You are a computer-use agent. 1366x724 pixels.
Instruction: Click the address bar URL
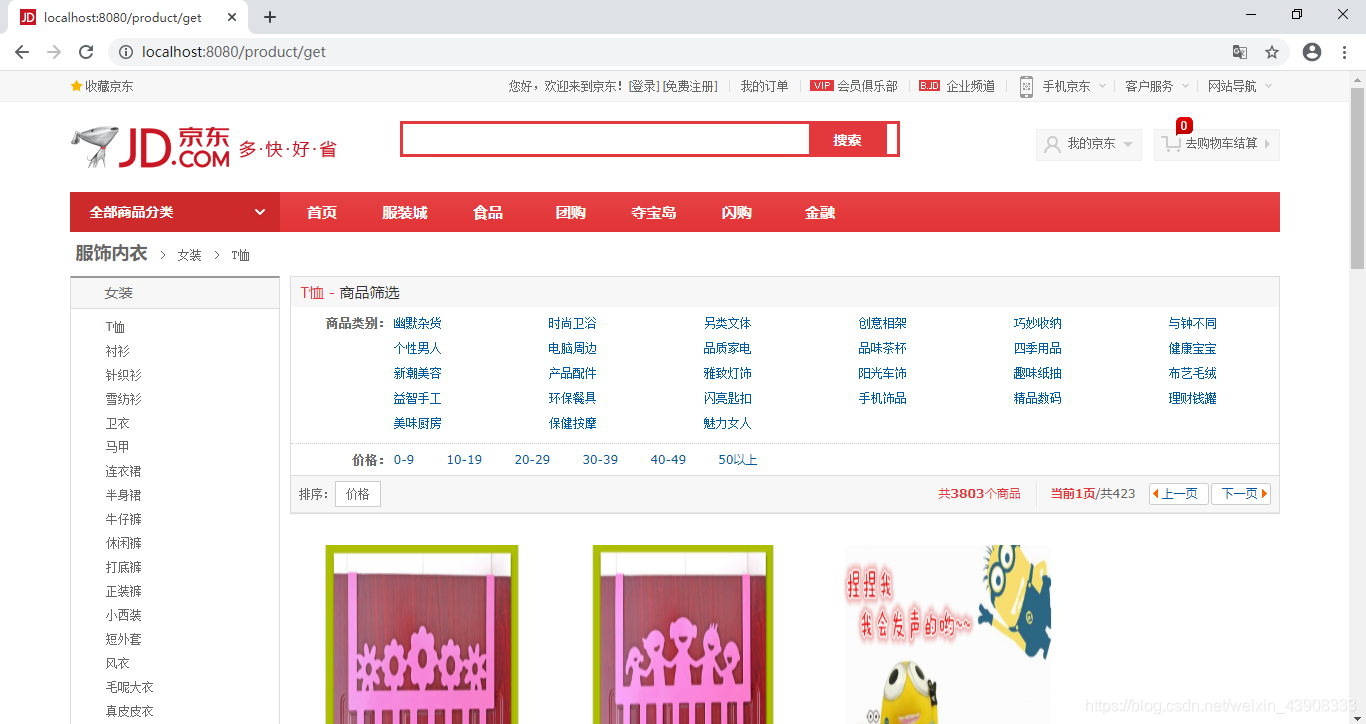[x=234, y=52]
